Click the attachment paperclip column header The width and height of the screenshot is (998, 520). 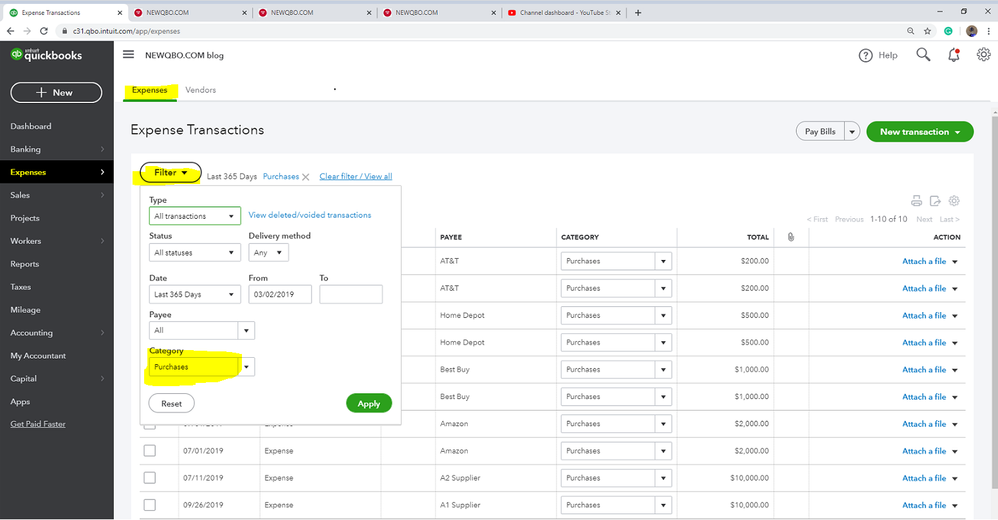[791, 237]
